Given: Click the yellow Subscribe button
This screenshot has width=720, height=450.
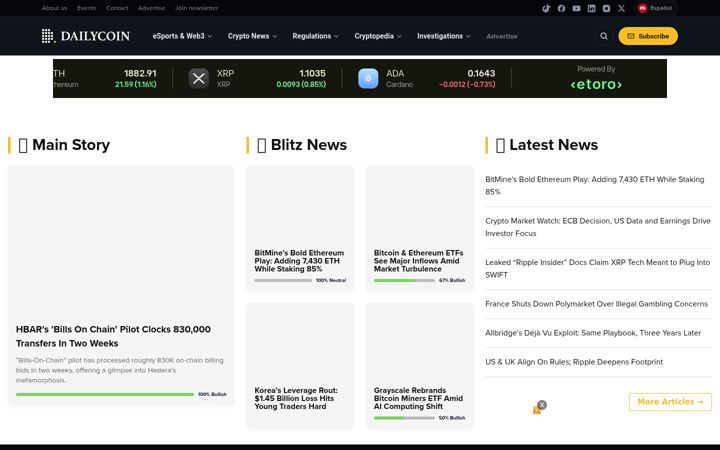Looking at the screenshot, I should coord(648,36).
